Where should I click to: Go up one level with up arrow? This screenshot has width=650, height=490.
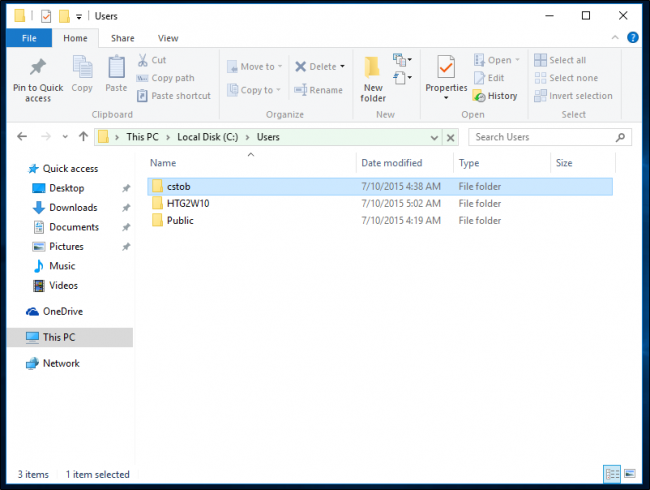[83, 136]
